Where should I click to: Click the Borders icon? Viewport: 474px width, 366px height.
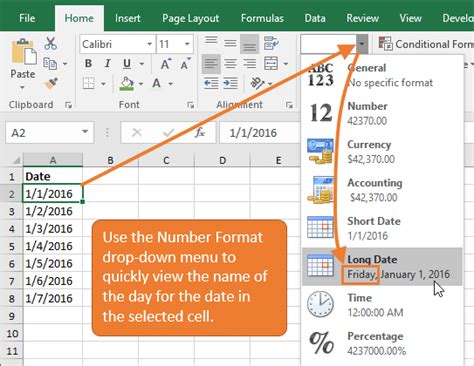point(89,83)
